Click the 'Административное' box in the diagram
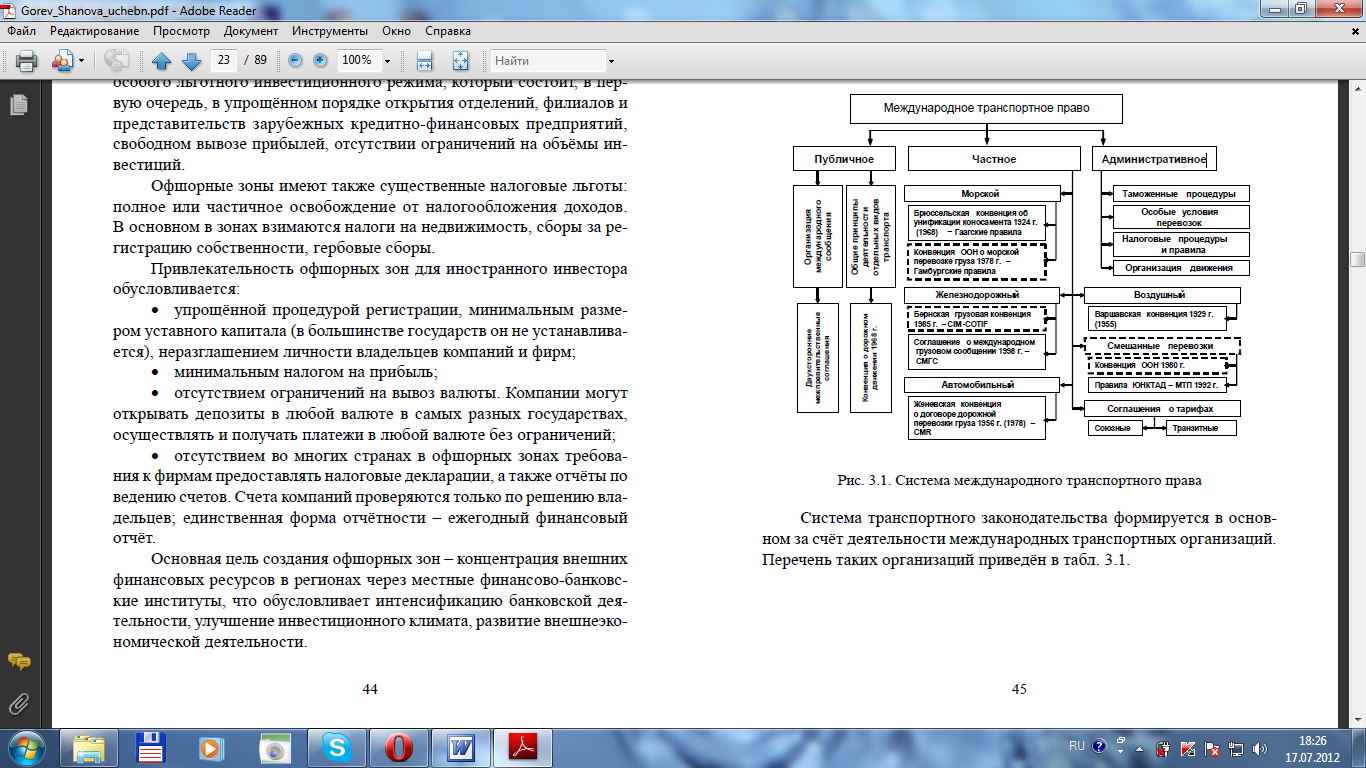Image resolution: width=1366 pixels, height=768 pixels. pyautogui.click(x=1155, y=159)
